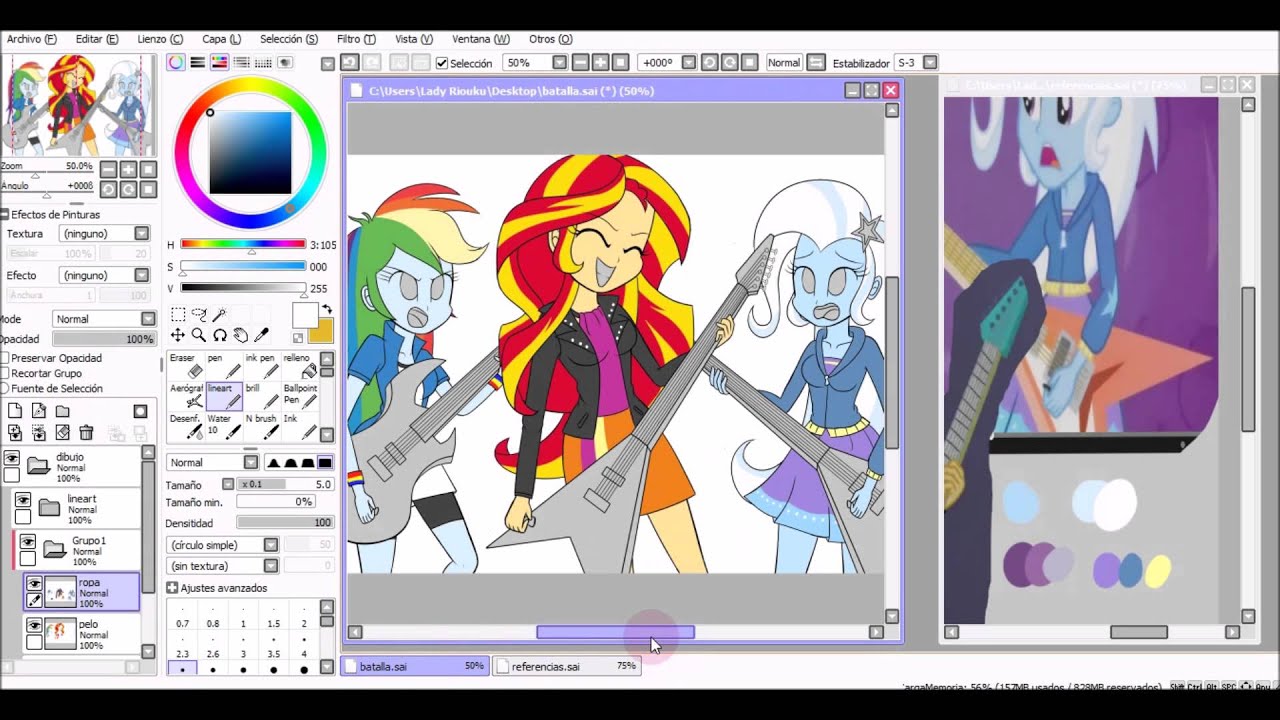Collapse Efectos de Pinturas section
The height and width of the screenshot is (720, 1280).
click(x=5, y=214)
